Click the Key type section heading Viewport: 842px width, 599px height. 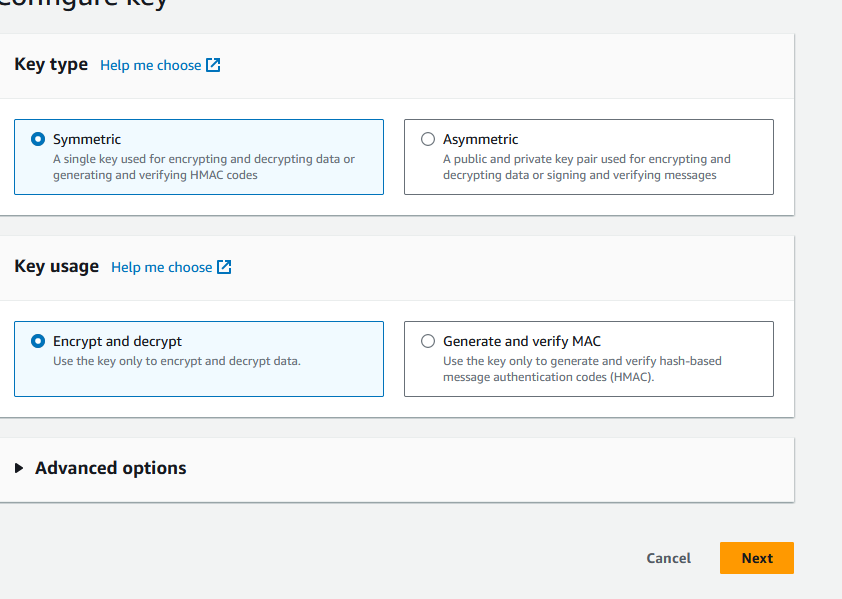(51, 64)
